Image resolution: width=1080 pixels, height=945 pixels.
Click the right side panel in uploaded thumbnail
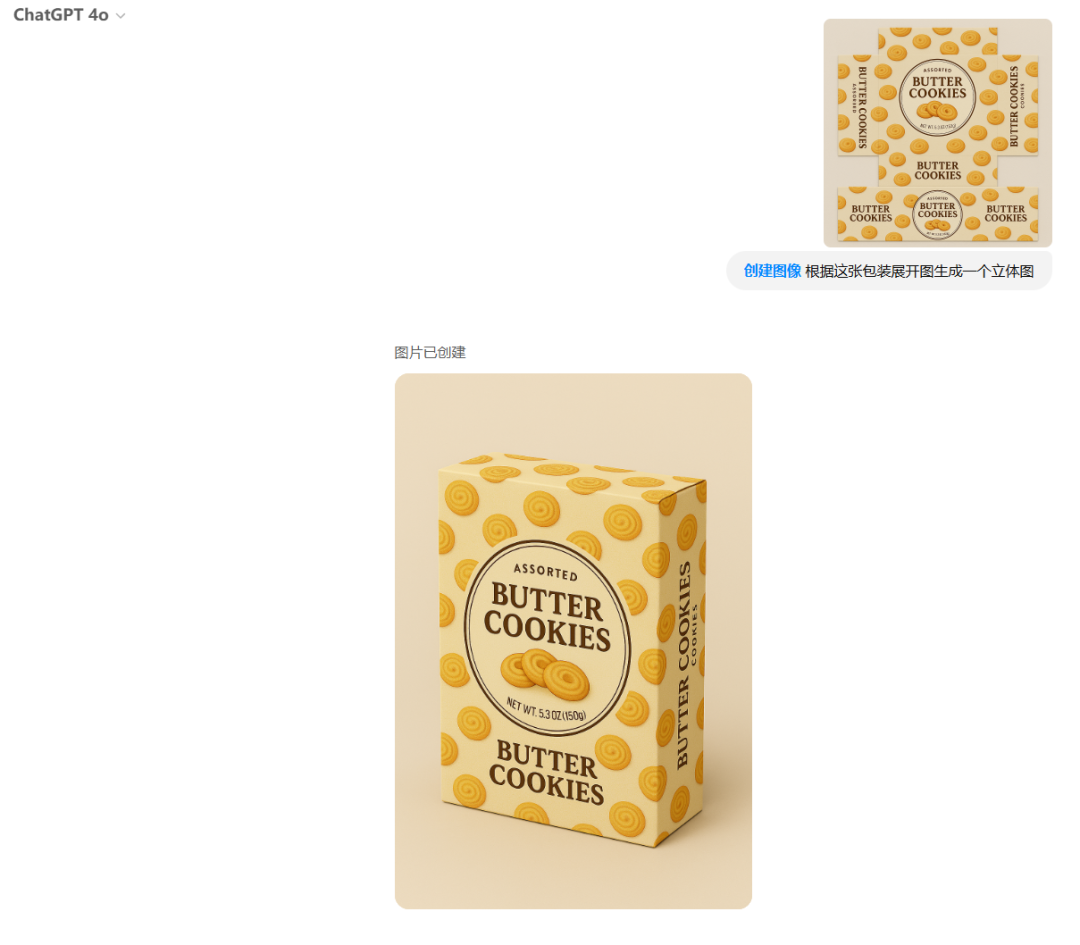coord(1017,105)
